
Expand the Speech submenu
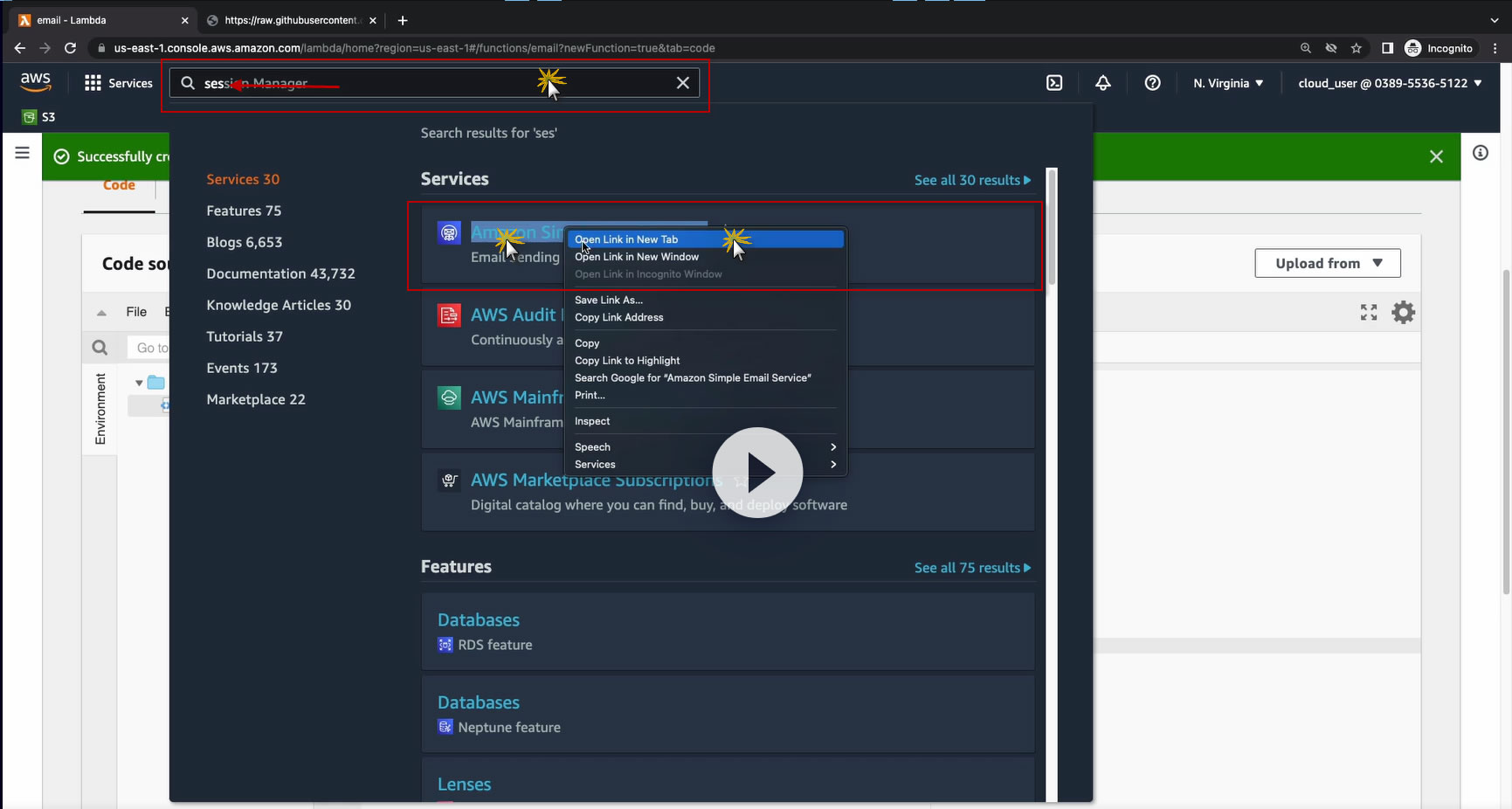(x=706, y=447)
